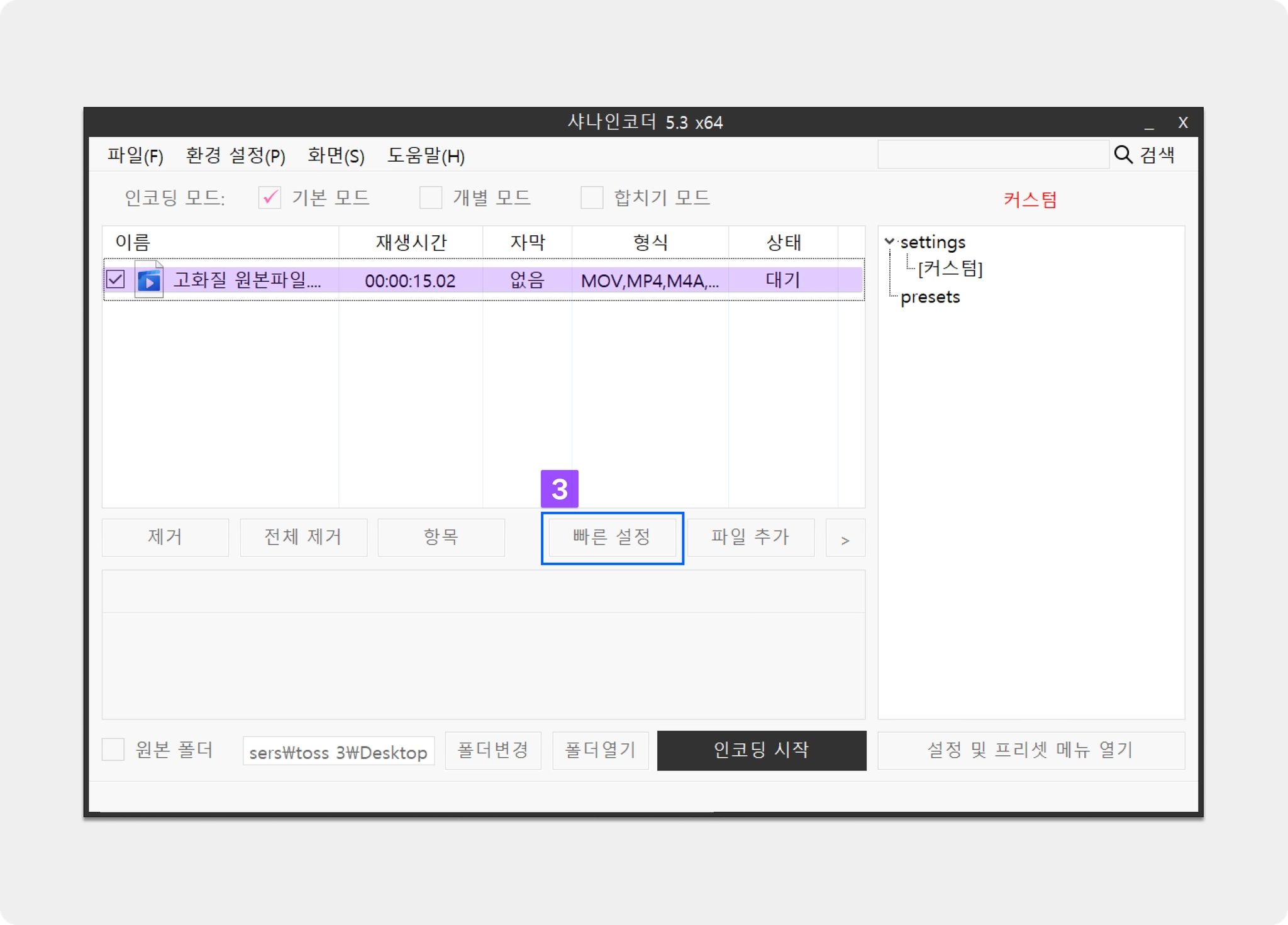Screen dimensions: 1288x925
Task: Open the 도움말(H) menu
Action: [x=426, y=155]
